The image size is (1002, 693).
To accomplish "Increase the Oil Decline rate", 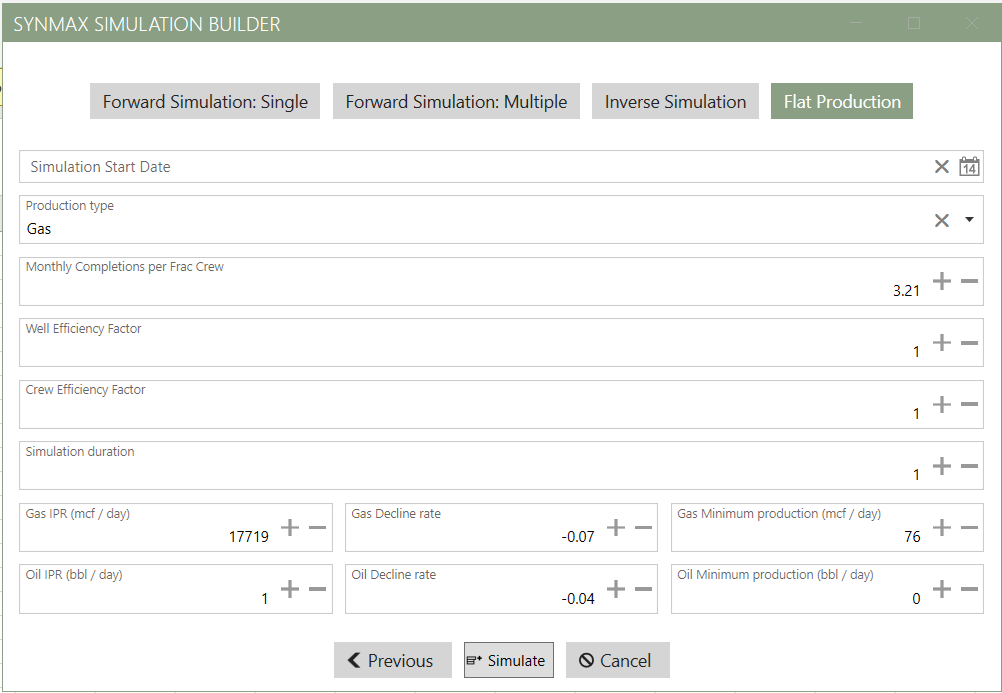I will pos(616,589).
